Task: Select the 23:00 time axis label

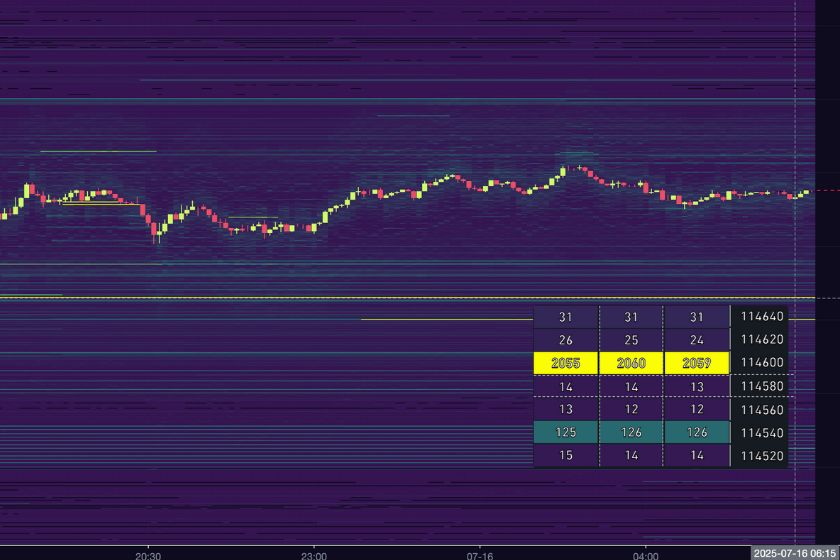Action: tap(314, 553)
